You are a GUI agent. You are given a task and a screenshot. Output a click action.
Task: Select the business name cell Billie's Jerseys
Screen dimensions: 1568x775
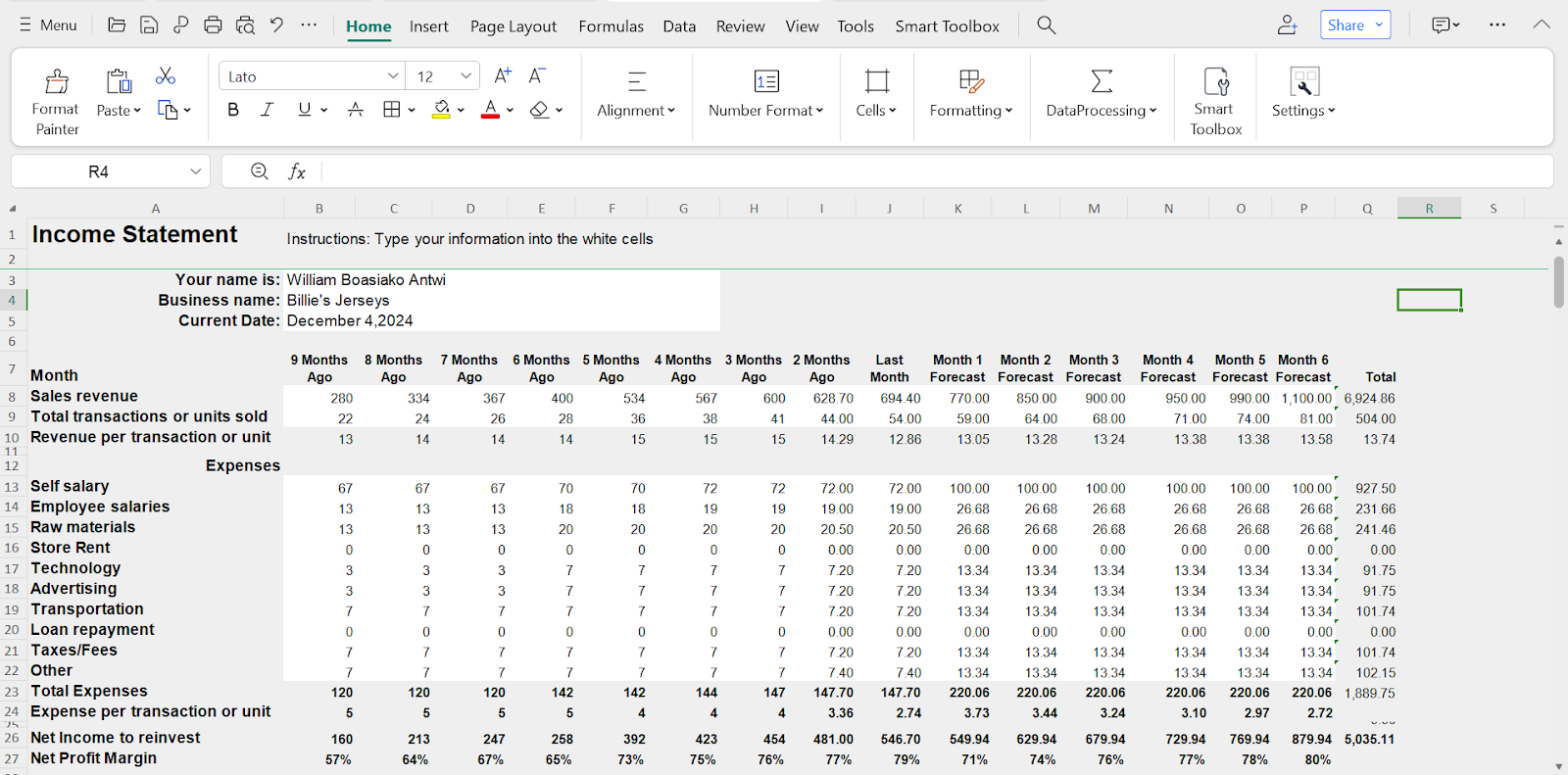[x=502, y=300]
